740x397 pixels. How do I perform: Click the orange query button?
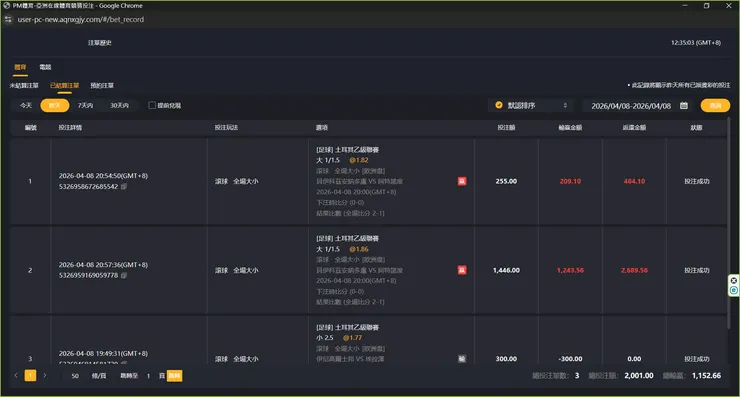715,105
